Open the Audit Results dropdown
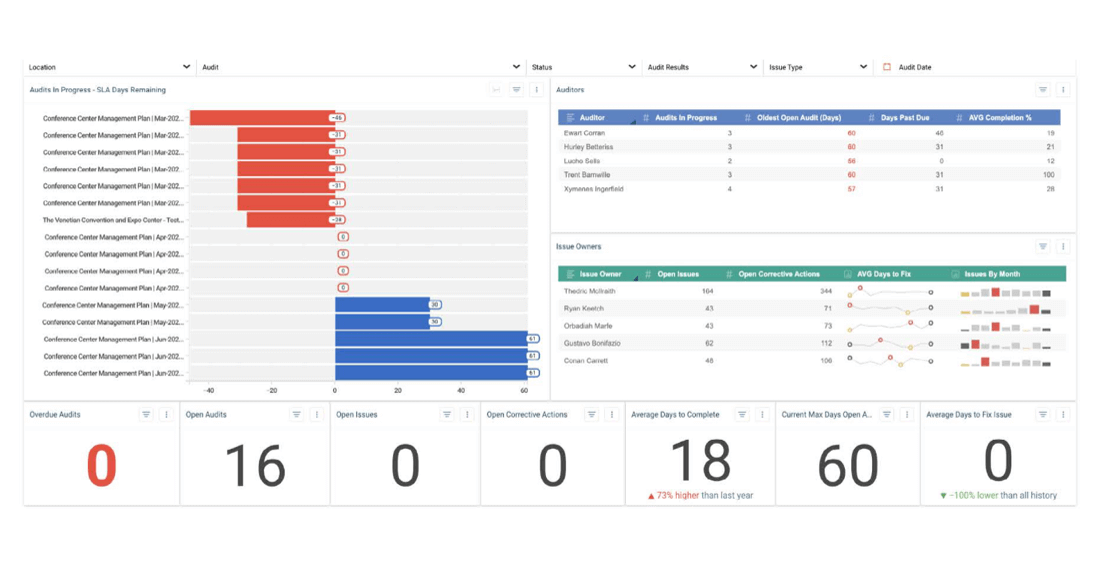Image resolution: width=1100 pixels, height=562 pixels. click(x=754, y=67)
